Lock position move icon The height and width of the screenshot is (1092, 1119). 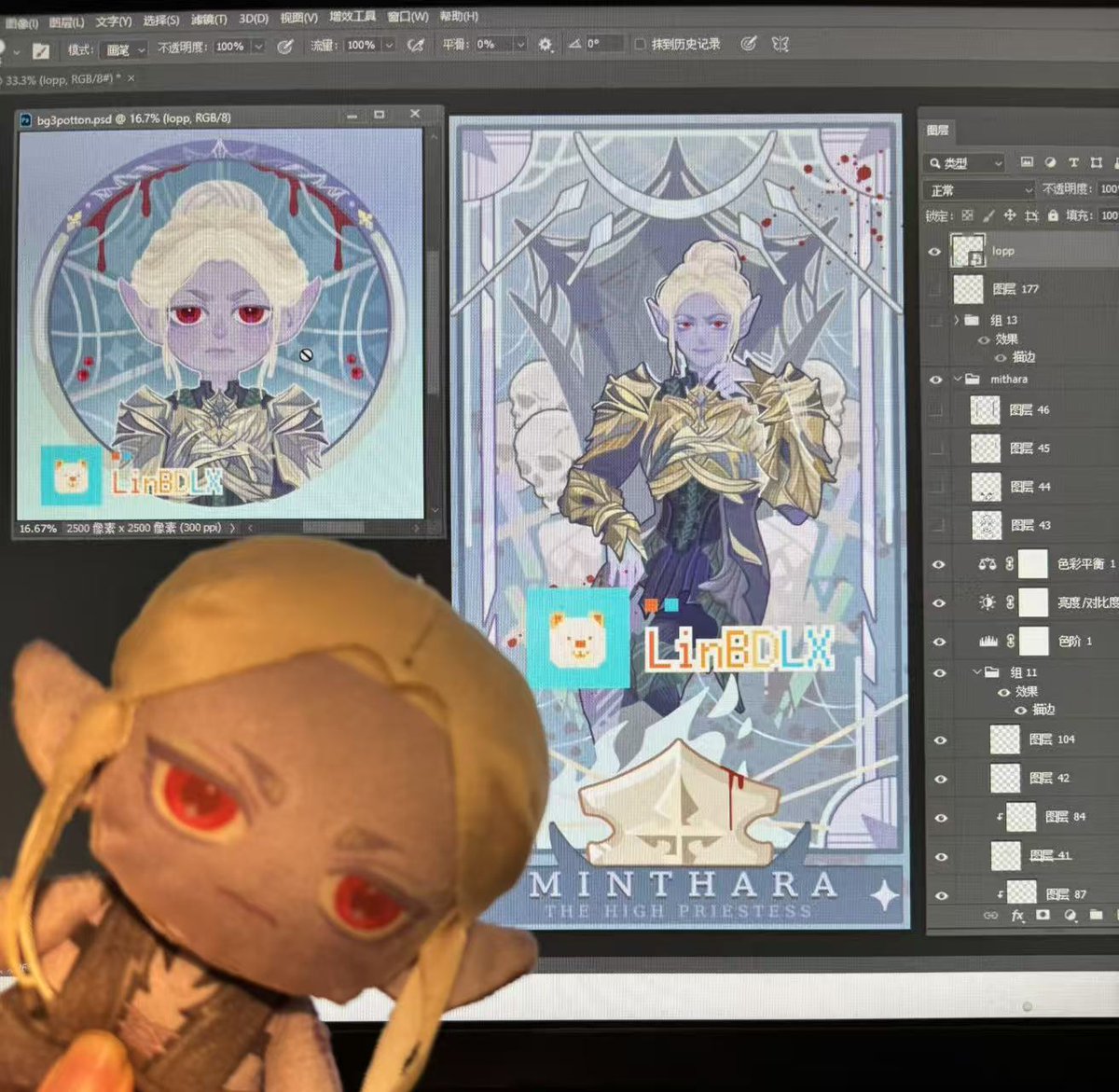1009,215
